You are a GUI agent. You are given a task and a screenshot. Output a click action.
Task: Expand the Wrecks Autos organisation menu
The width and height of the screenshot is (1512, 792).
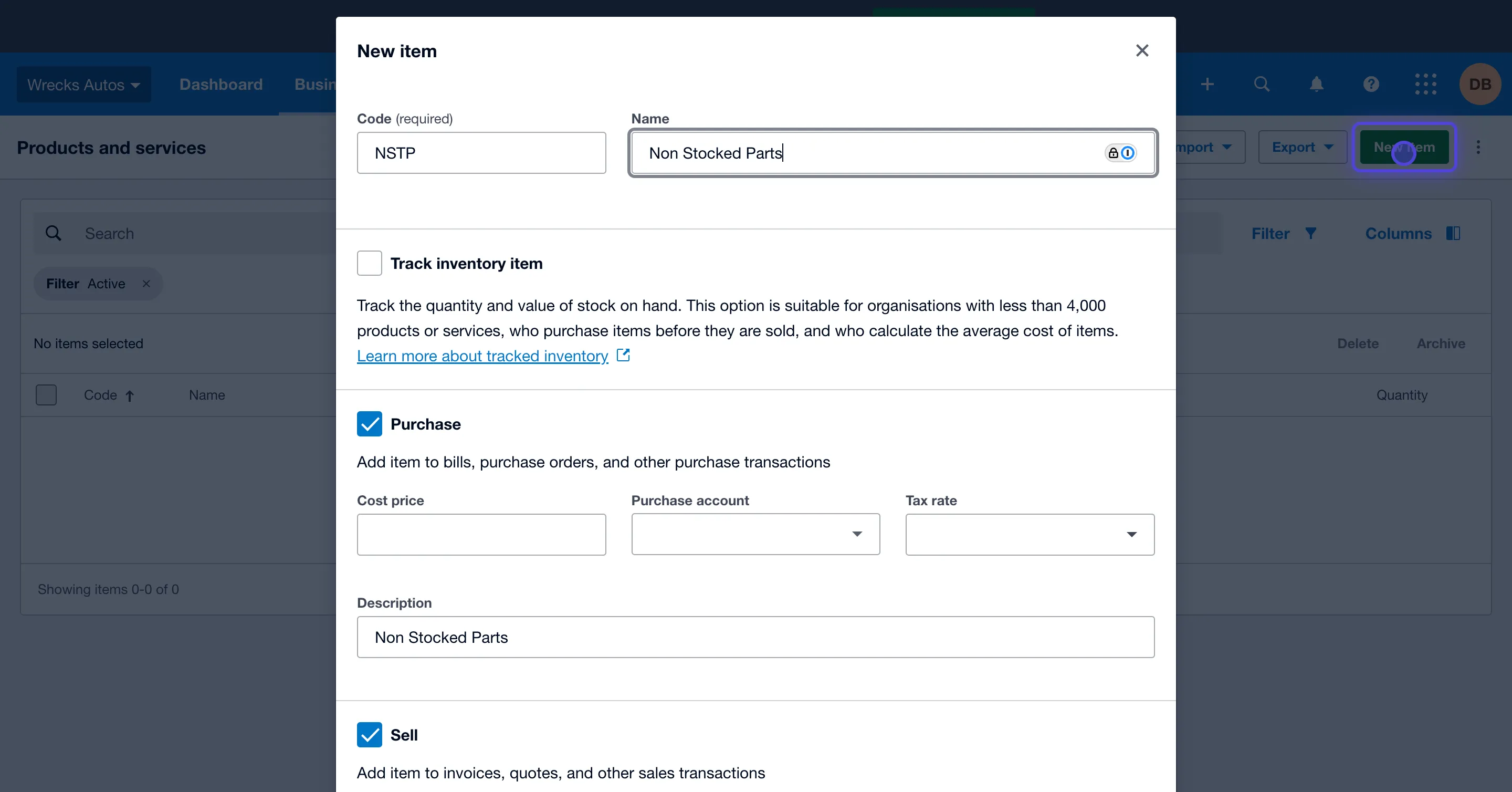(x=83, y=84)
